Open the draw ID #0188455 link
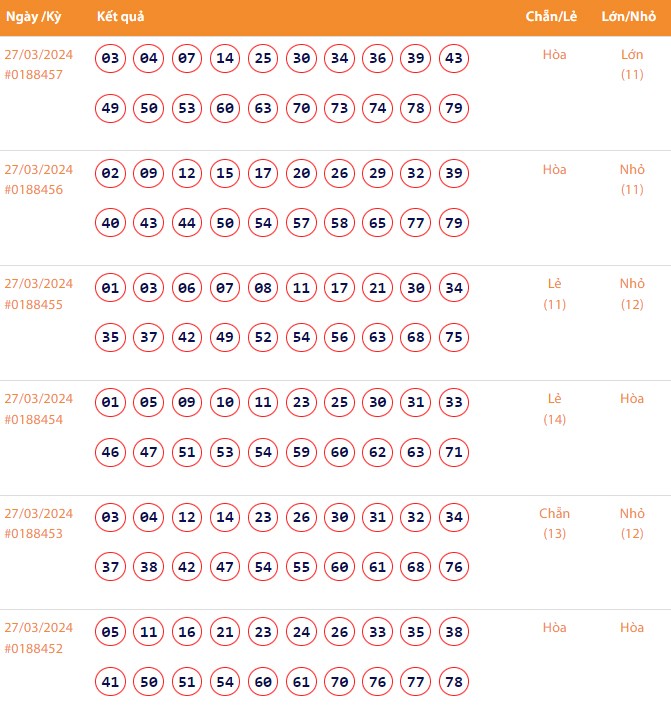The image size is (671, 712). tap(34, 304)
